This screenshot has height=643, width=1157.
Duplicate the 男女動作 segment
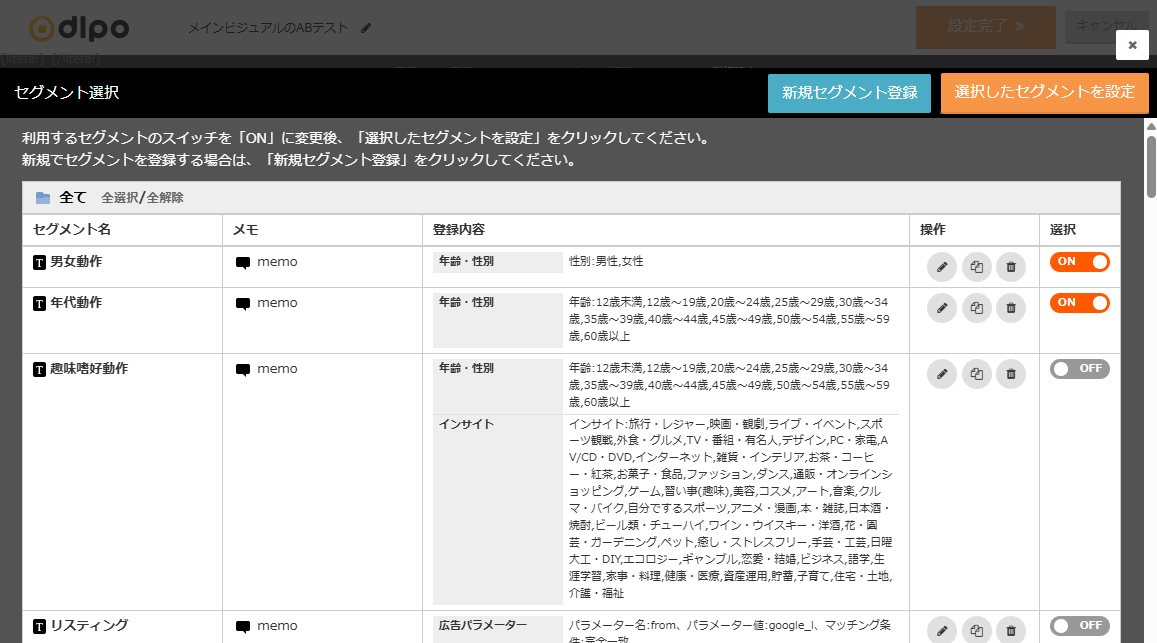coord(976,267)
